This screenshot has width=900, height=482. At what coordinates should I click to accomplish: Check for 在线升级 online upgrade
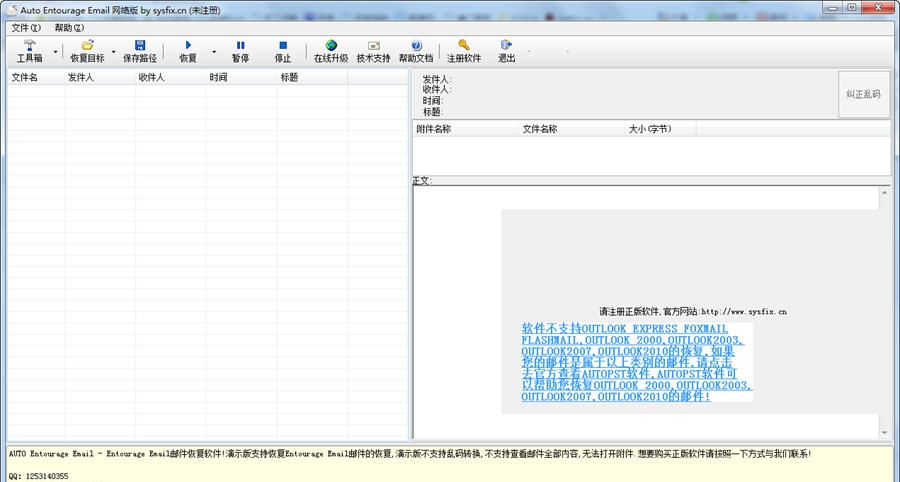[331, 51]
